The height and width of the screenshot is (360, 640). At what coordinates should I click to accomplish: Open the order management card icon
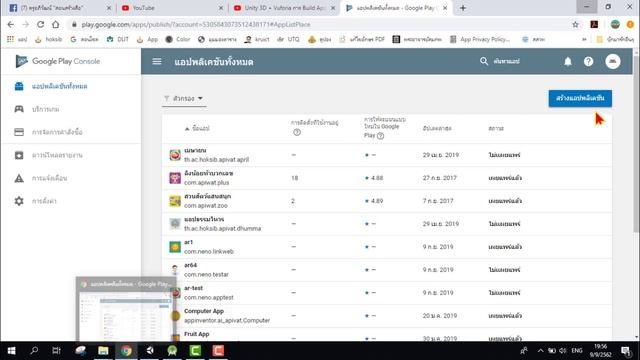(x=19, y=132)
